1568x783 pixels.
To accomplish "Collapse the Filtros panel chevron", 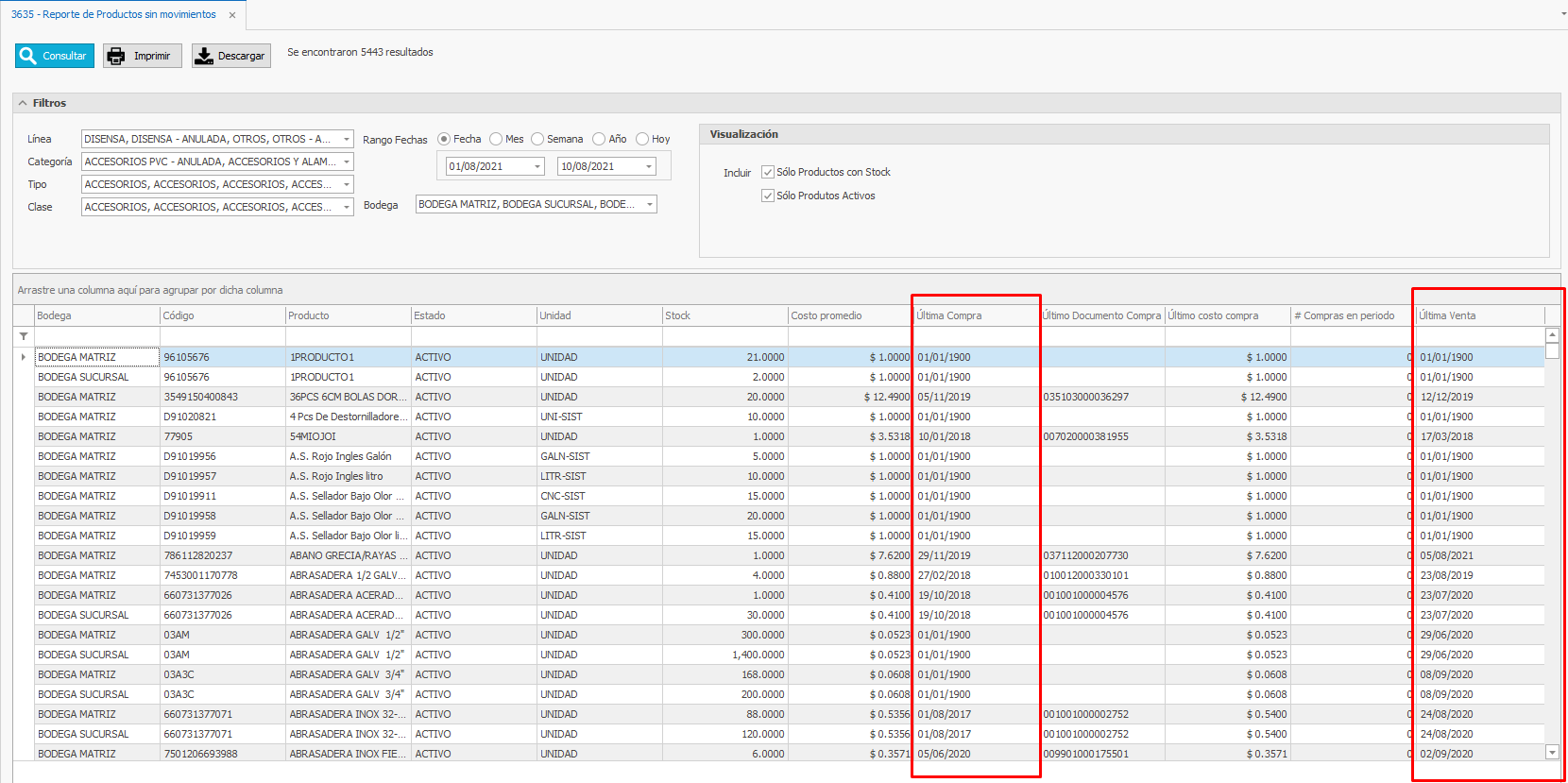I will [x=23, y=103].
